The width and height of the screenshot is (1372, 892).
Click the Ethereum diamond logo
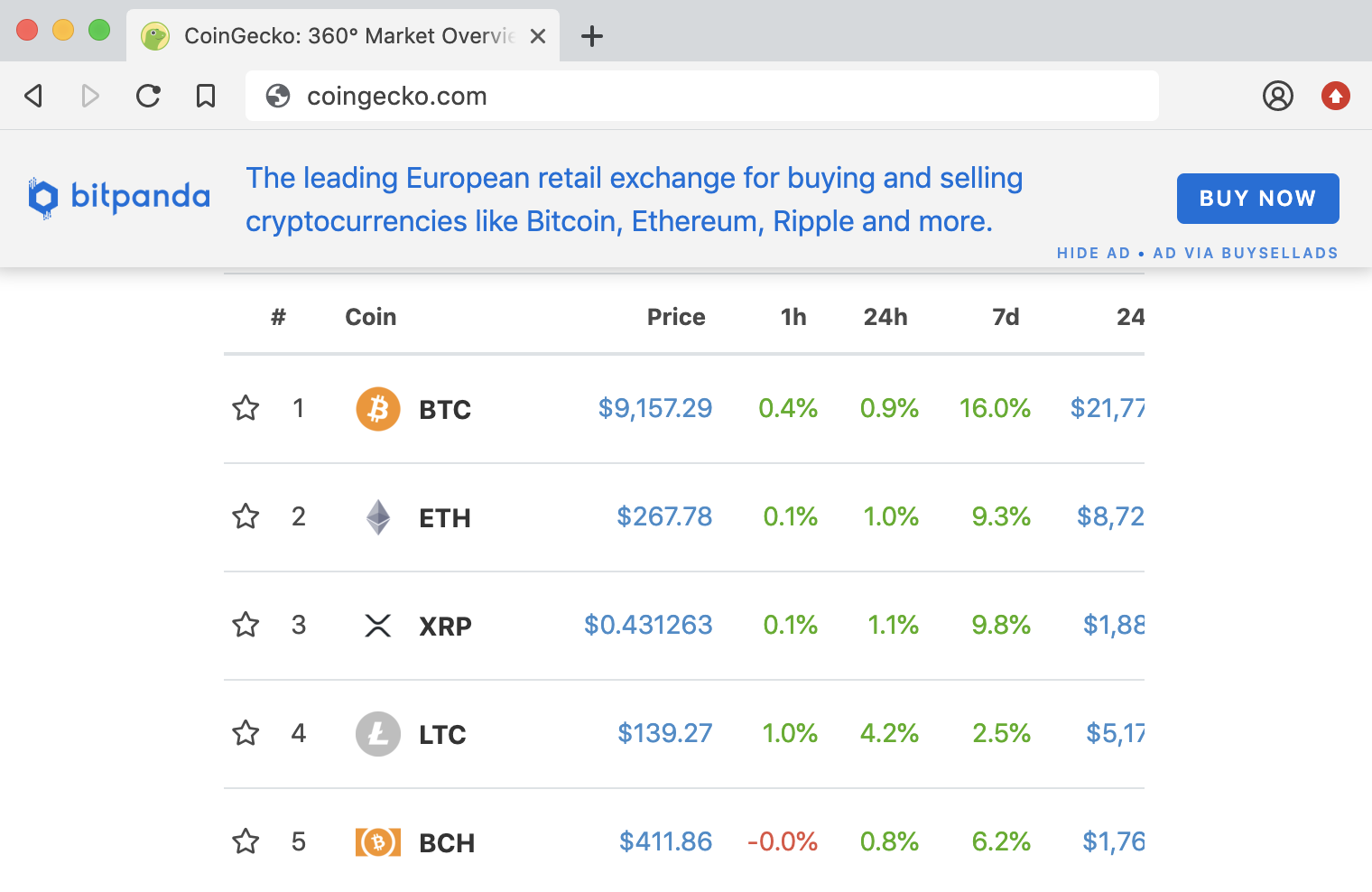pos(378,517)
